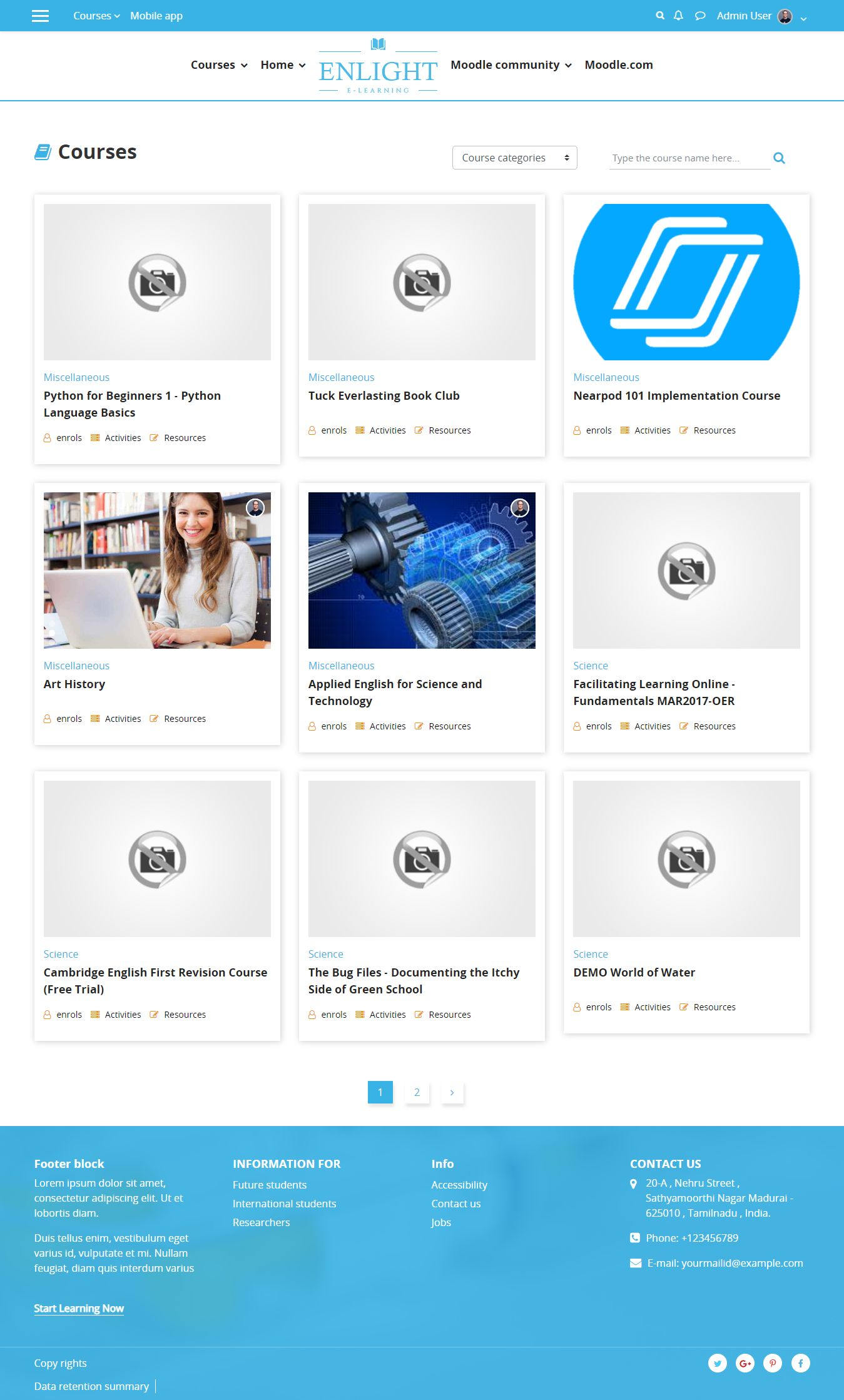This screenshot has width=844, height=1400.
Task: Click the Admin User name
Action: 744,16
